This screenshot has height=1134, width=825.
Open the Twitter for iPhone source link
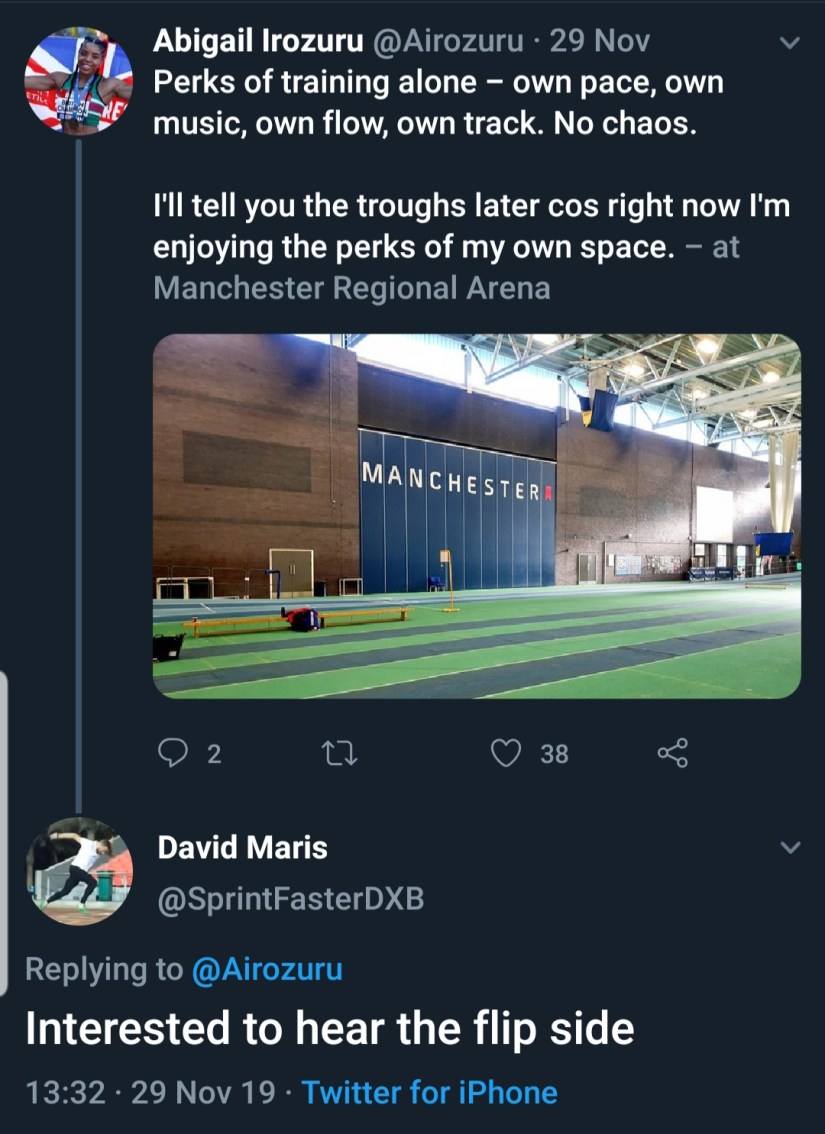pos(429,1091)
